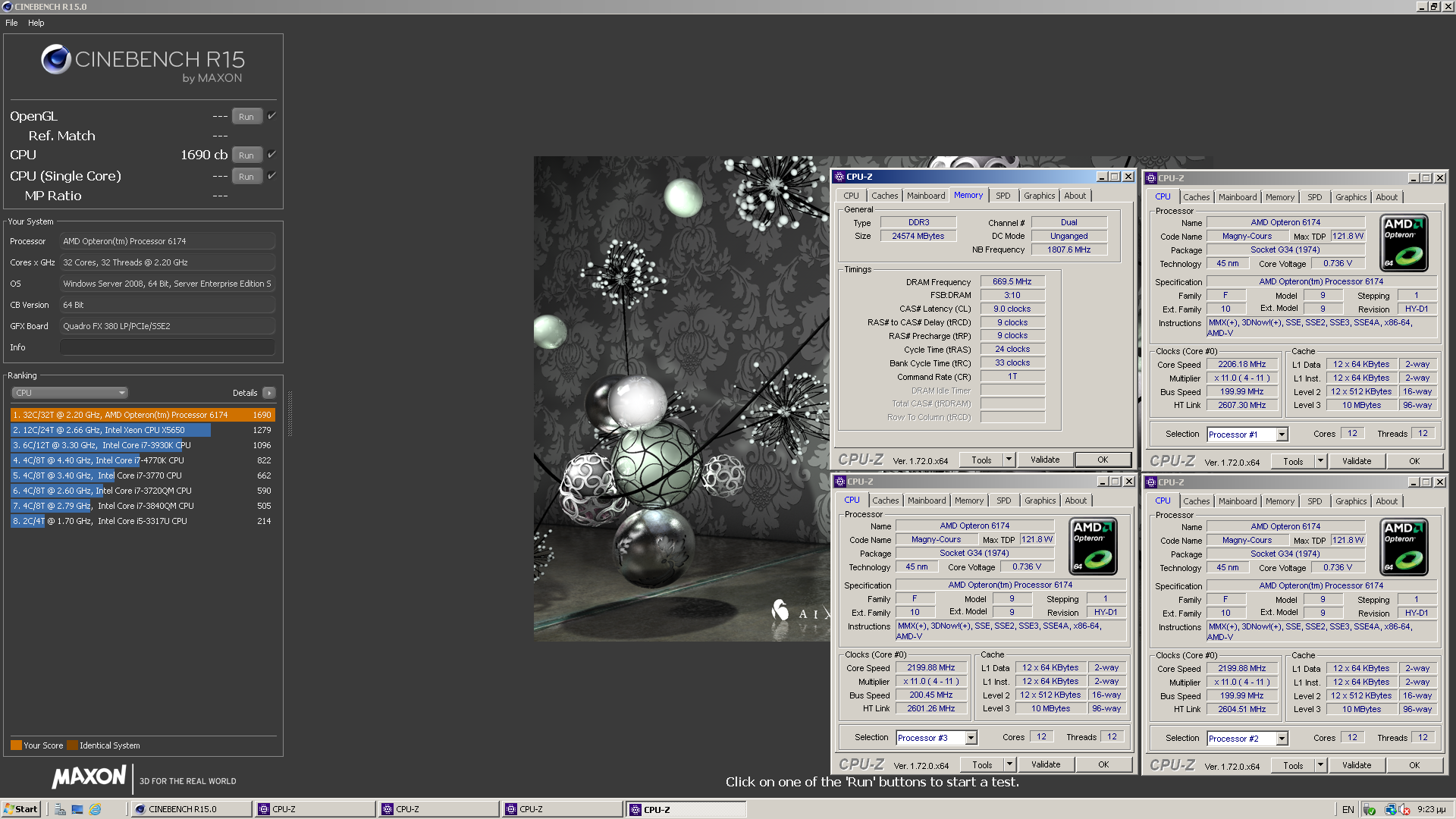The image size is (1456, 819).
Task: Click the Show Desktop quick launch icon
Action: [77, 809]
